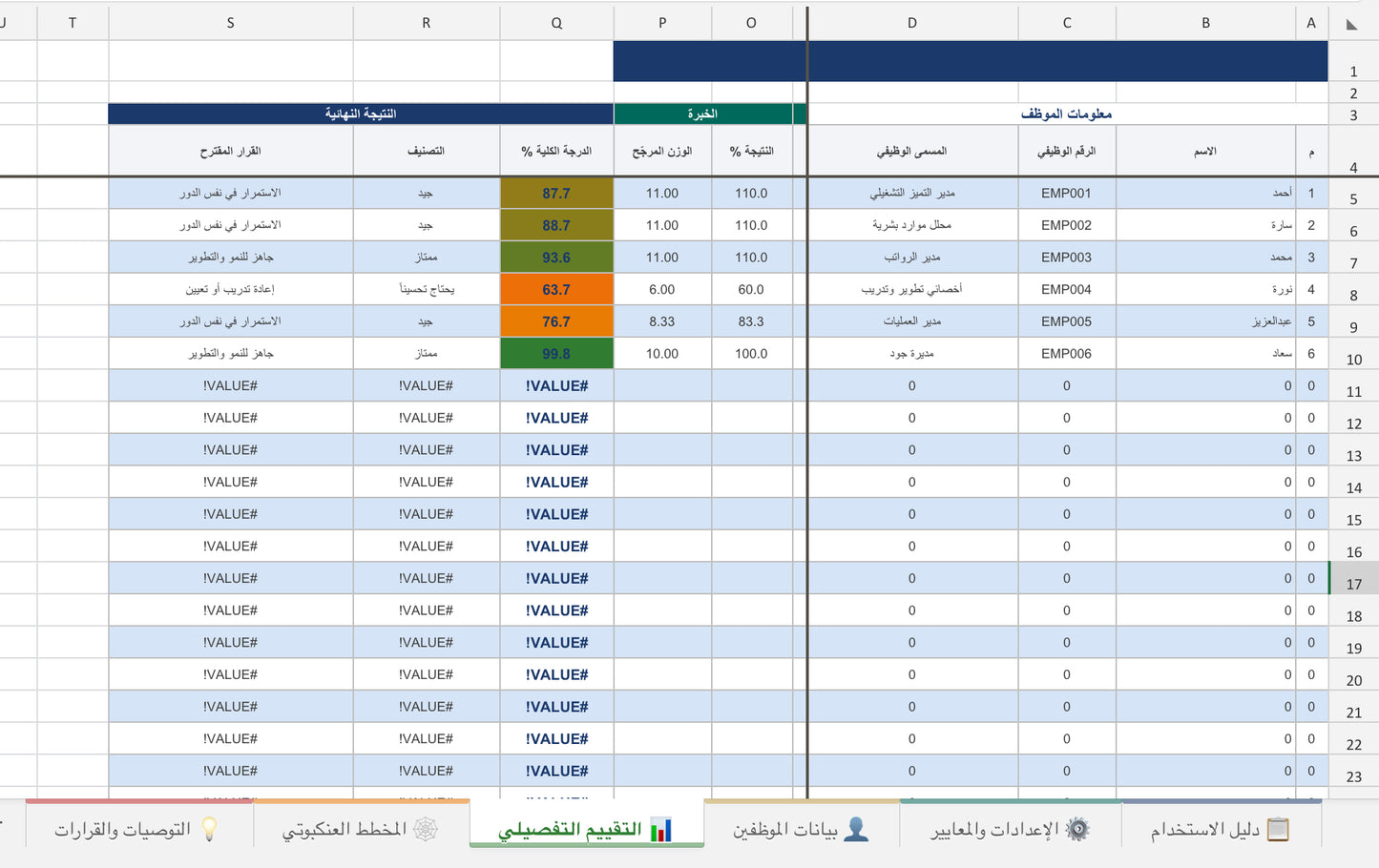
Task: Click the النتيجة % heading cell
Action: tap(751, 151)
